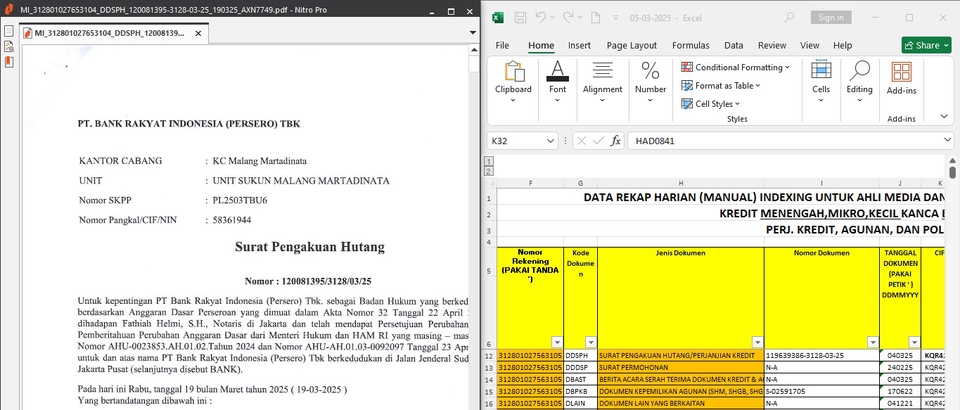Select cell with S-02591705
The image size is (960, 410).
pyautogui.click(x=822, y=392)
